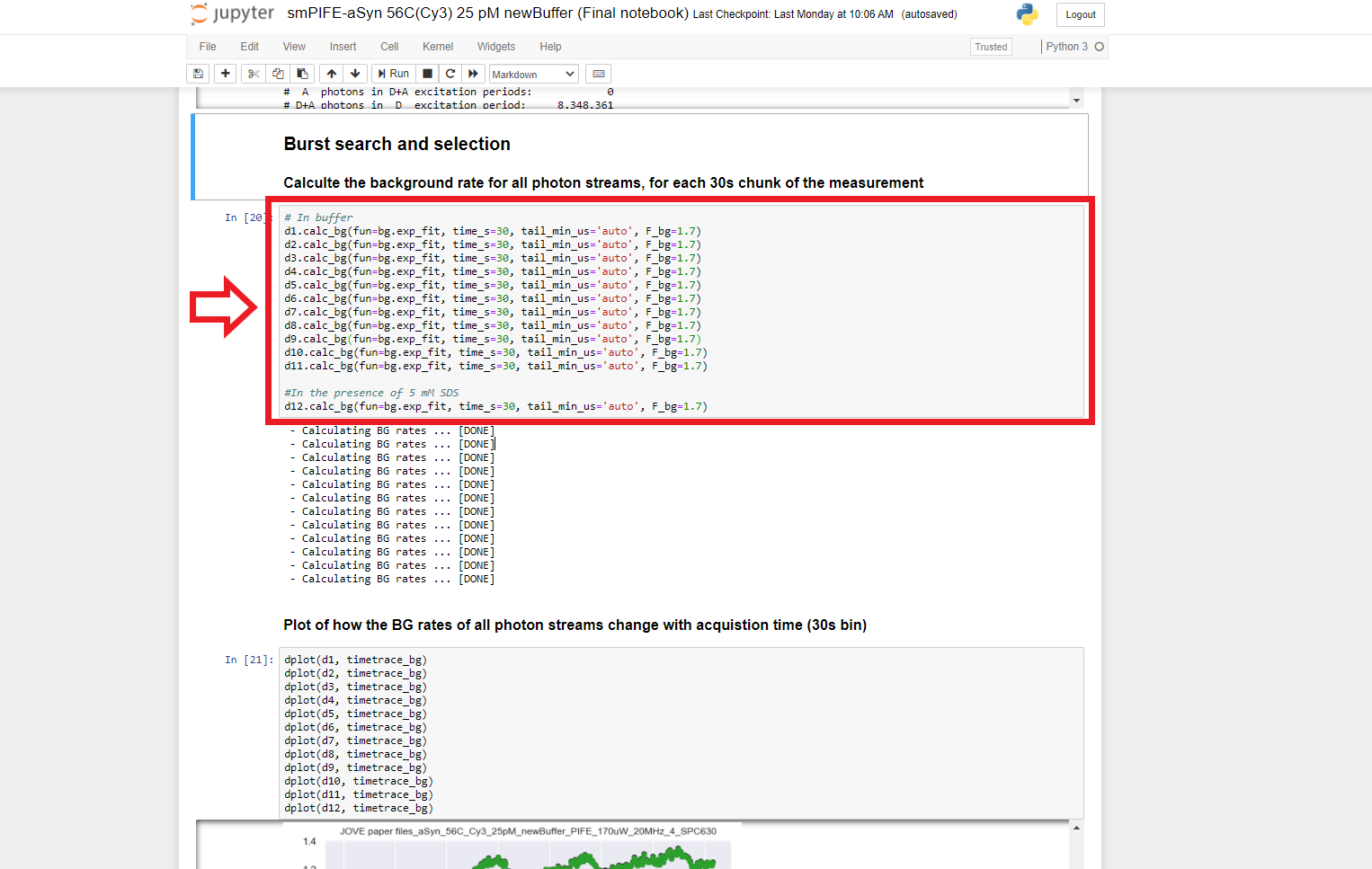Open the command palette keyboard icon
This screenshot has height=869, width=1372.
[599, 74]
